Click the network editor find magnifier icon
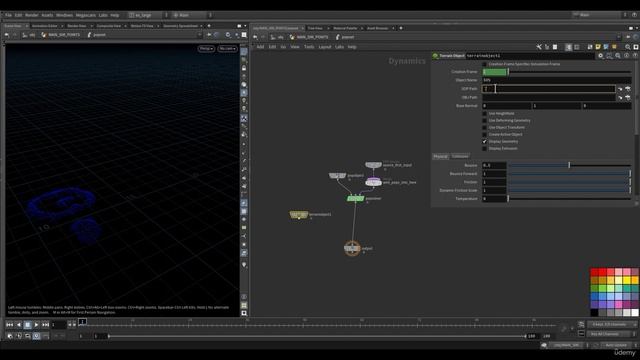Image resolution: width=640 pixels, height=360 pixels. point(627,47)
